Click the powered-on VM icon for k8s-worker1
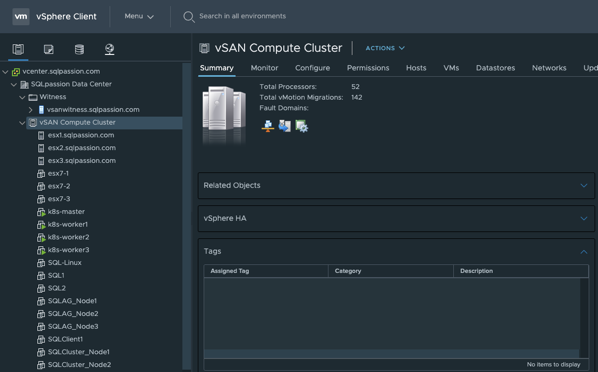The image size is (598, 372). pos(41,225)
